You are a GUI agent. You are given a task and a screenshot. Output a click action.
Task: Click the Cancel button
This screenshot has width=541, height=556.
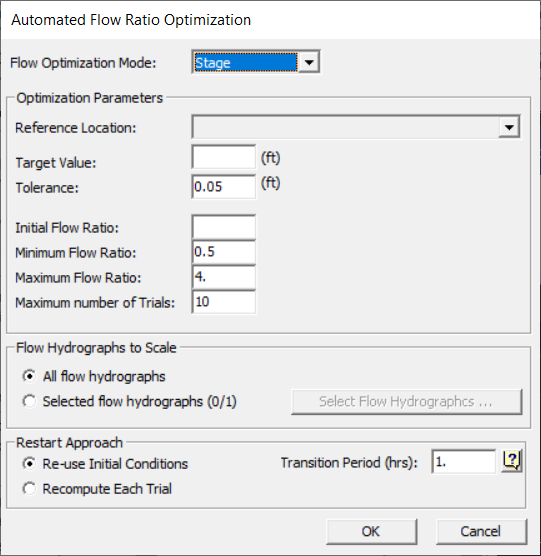click(x=481, y=532)
